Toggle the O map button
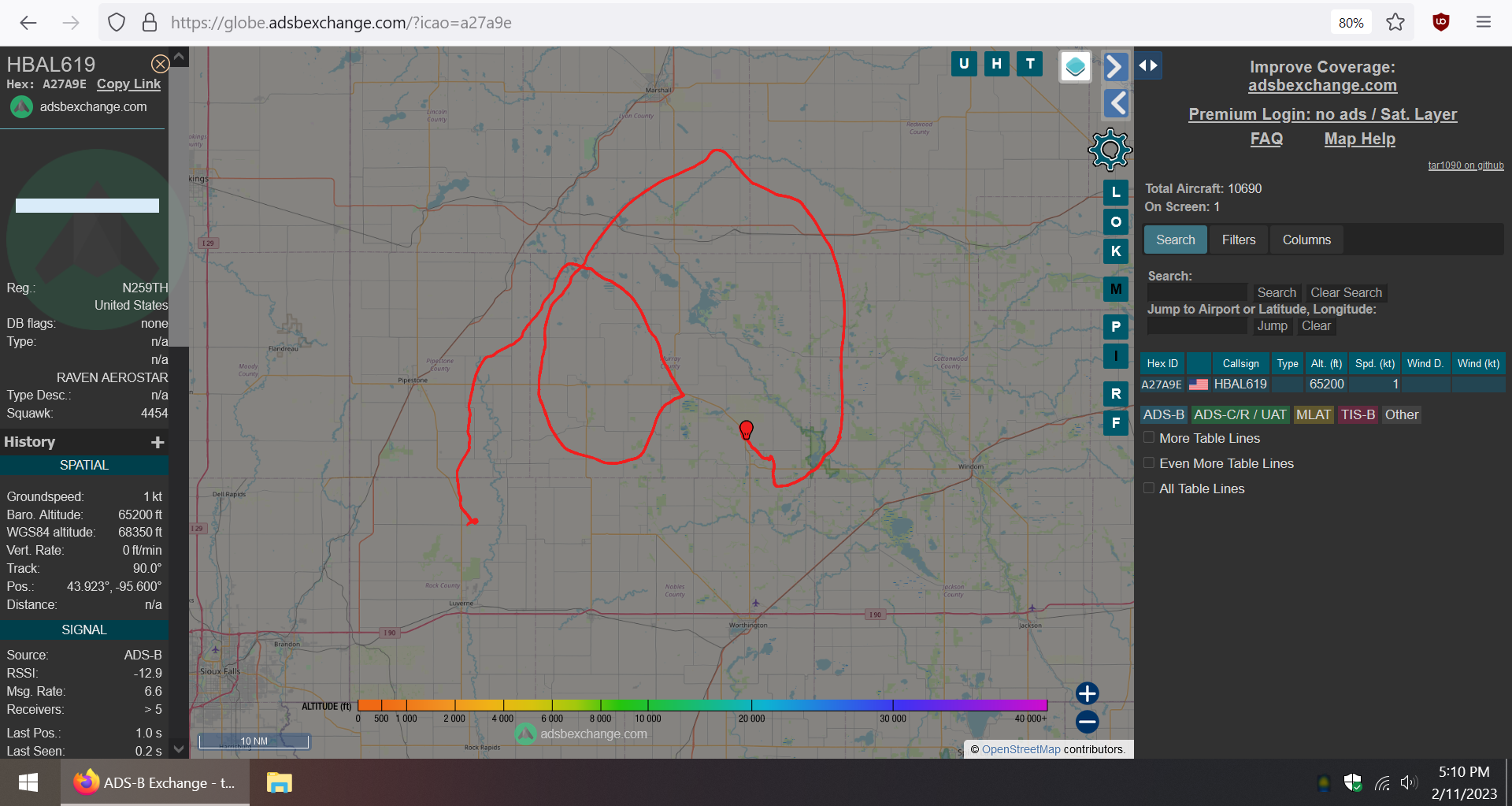1512x806 pixels. [x=1116, y=222]
